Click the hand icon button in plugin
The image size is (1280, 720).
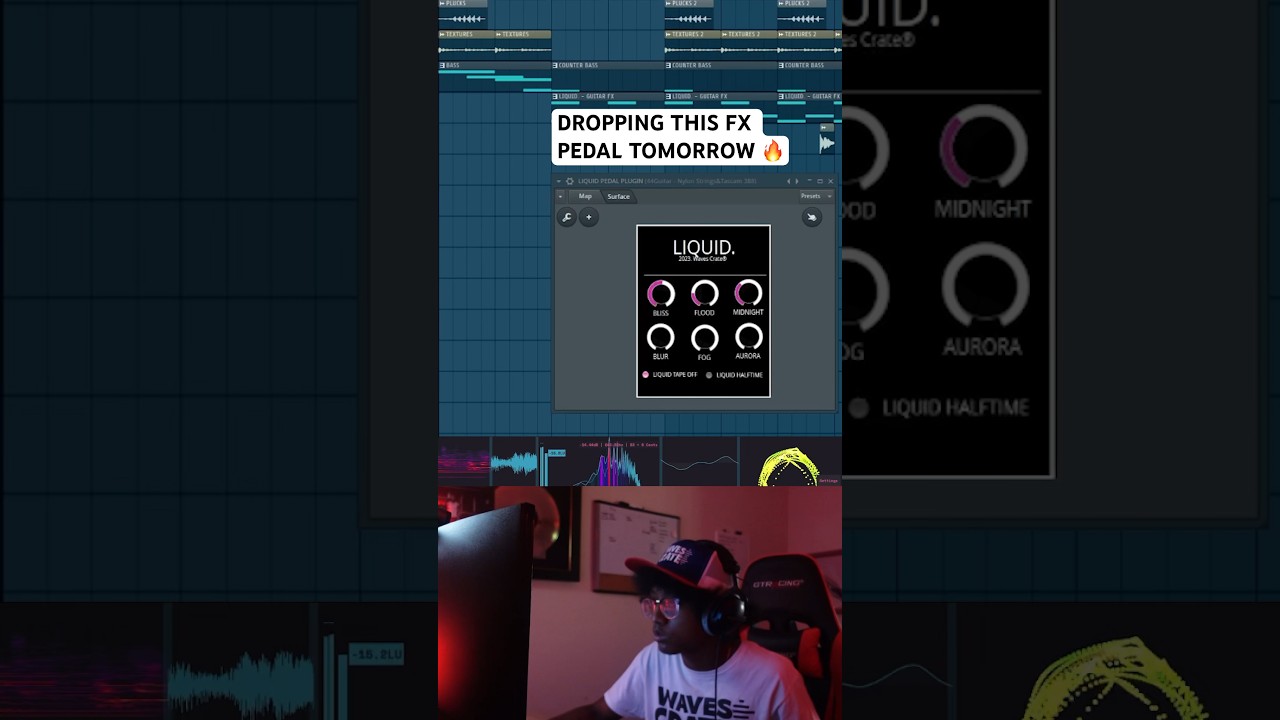(811, 217)
